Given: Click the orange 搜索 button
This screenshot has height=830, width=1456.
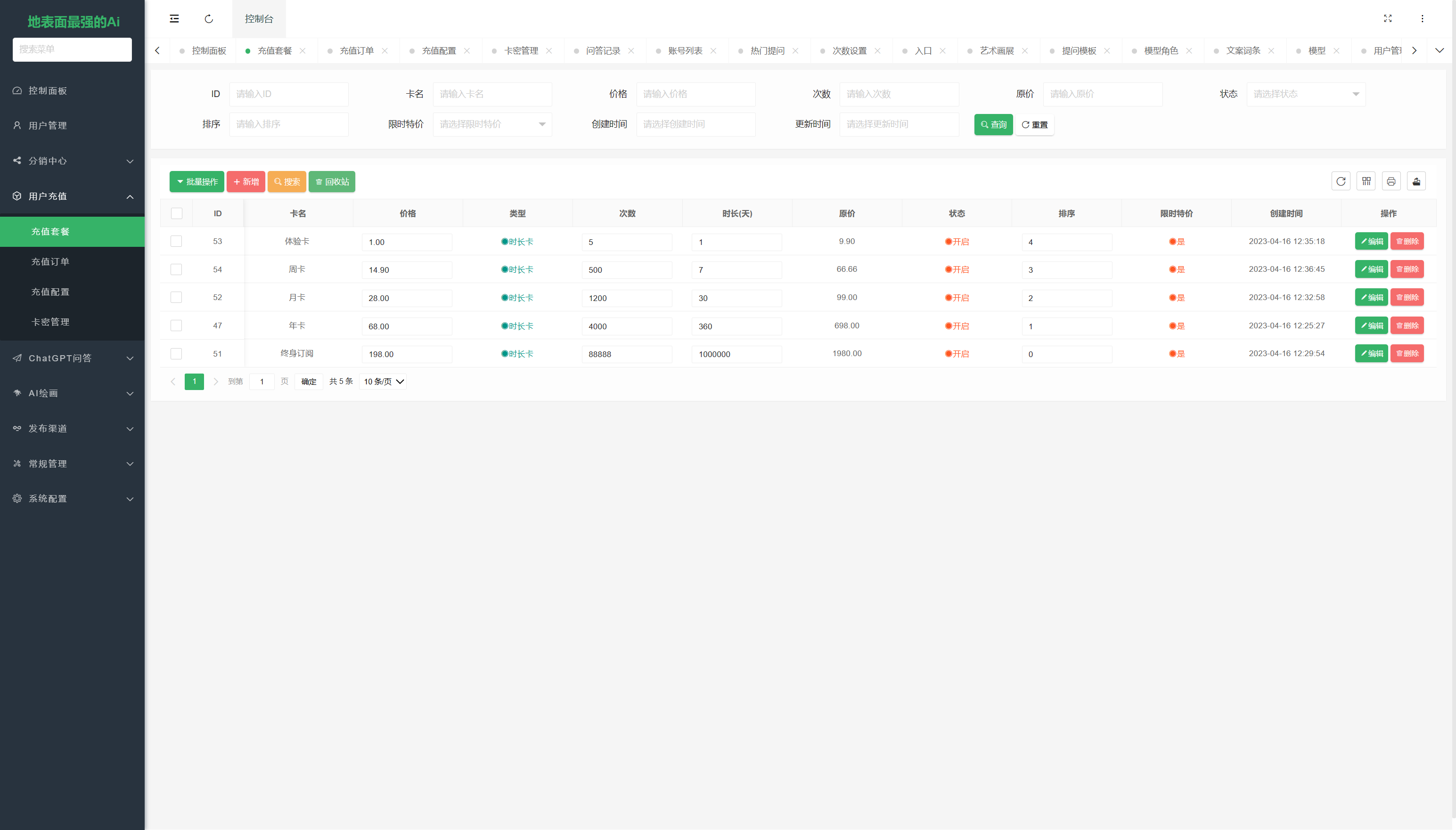Looking at the screenshot, I should [287, 182].
